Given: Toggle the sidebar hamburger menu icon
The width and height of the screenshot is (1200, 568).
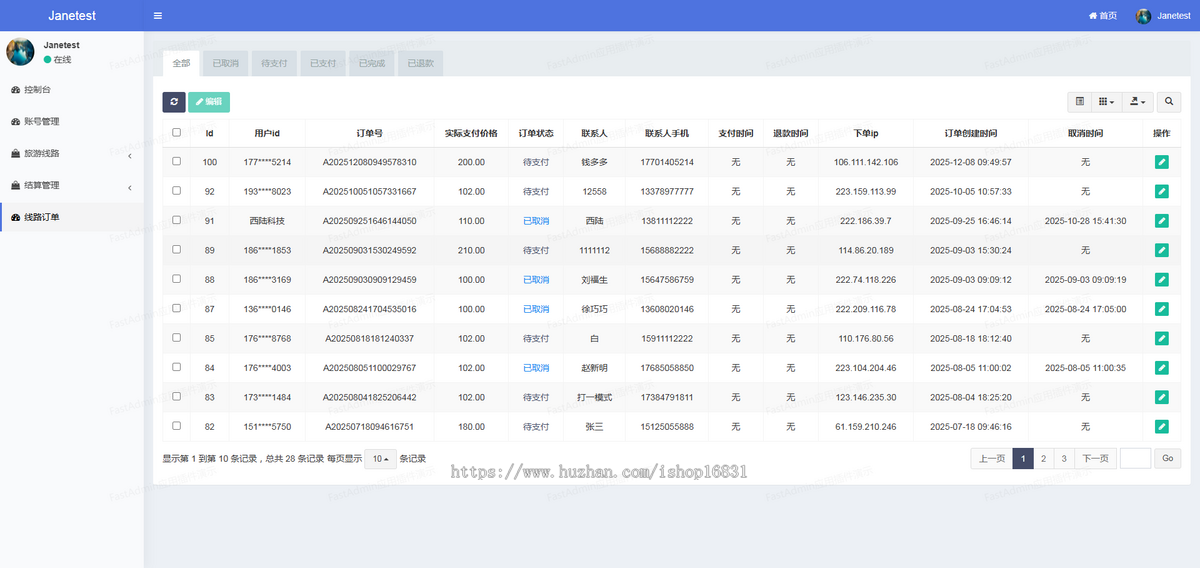Looking at the screenshot, I should [x=158, y=16].
